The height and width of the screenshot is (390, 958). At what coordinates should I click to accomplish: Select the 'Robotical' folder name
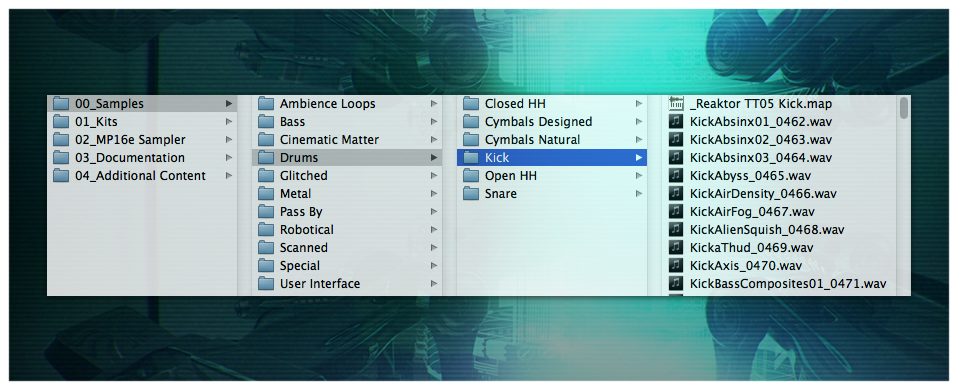click(307, 230)
